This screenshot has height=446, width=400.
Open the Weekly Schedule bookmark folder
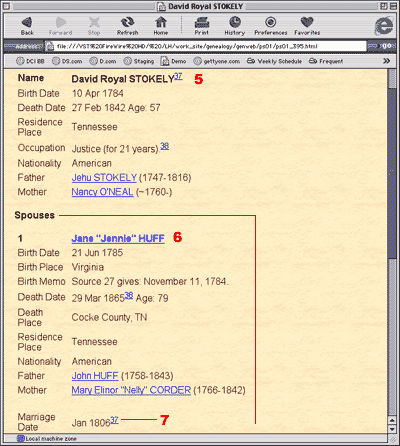(274, 61)
